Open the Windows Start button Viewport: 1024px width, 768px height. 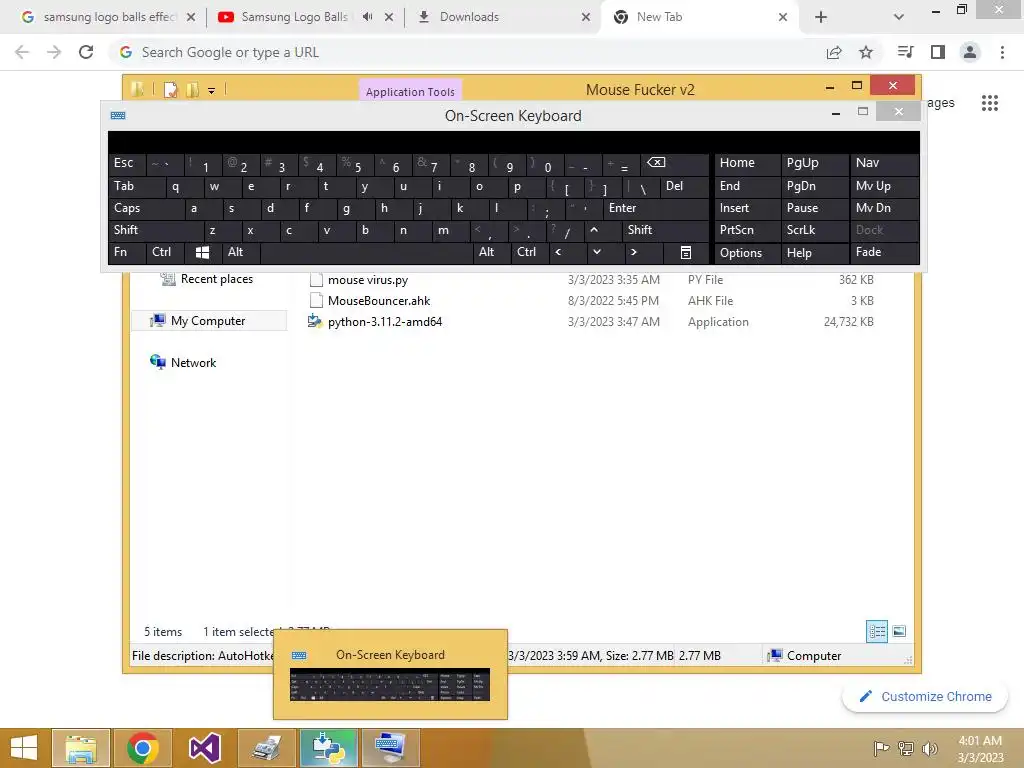click(x=24, y=748)
